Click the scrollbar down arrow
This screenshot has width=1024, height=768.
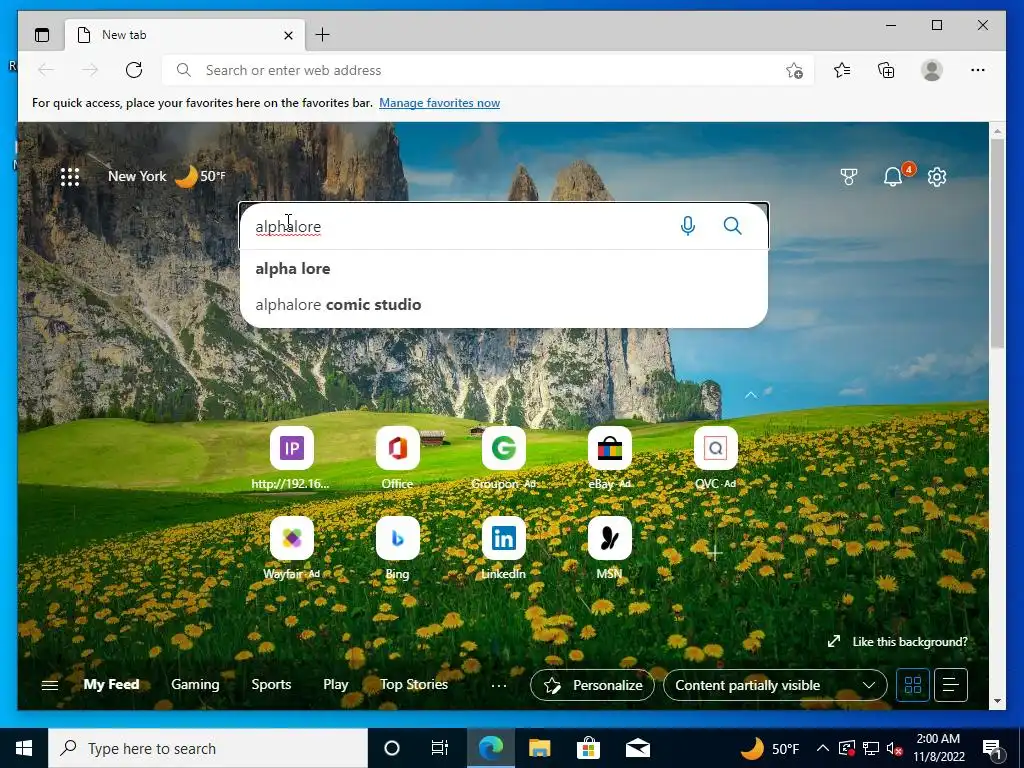point(997,701)
